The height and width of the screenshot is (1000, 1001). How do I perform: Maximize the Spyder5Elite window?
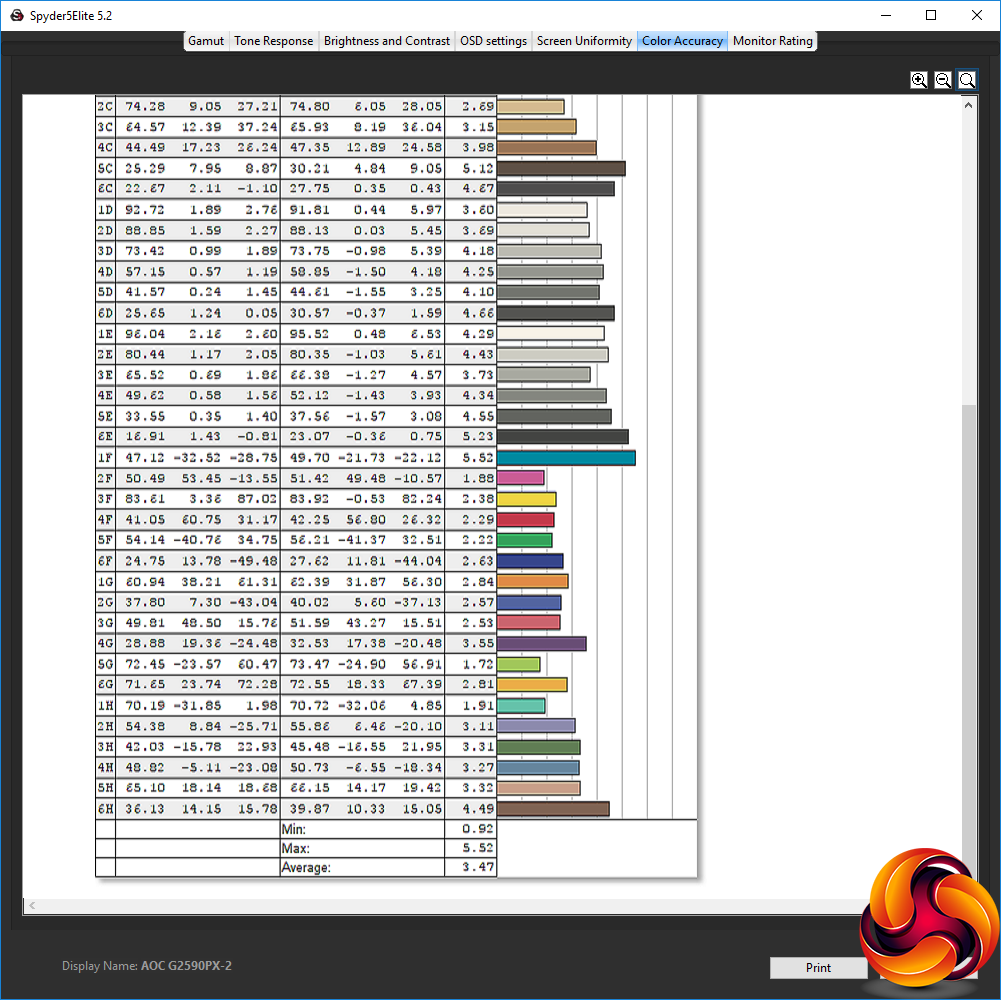tap(931, 15)
